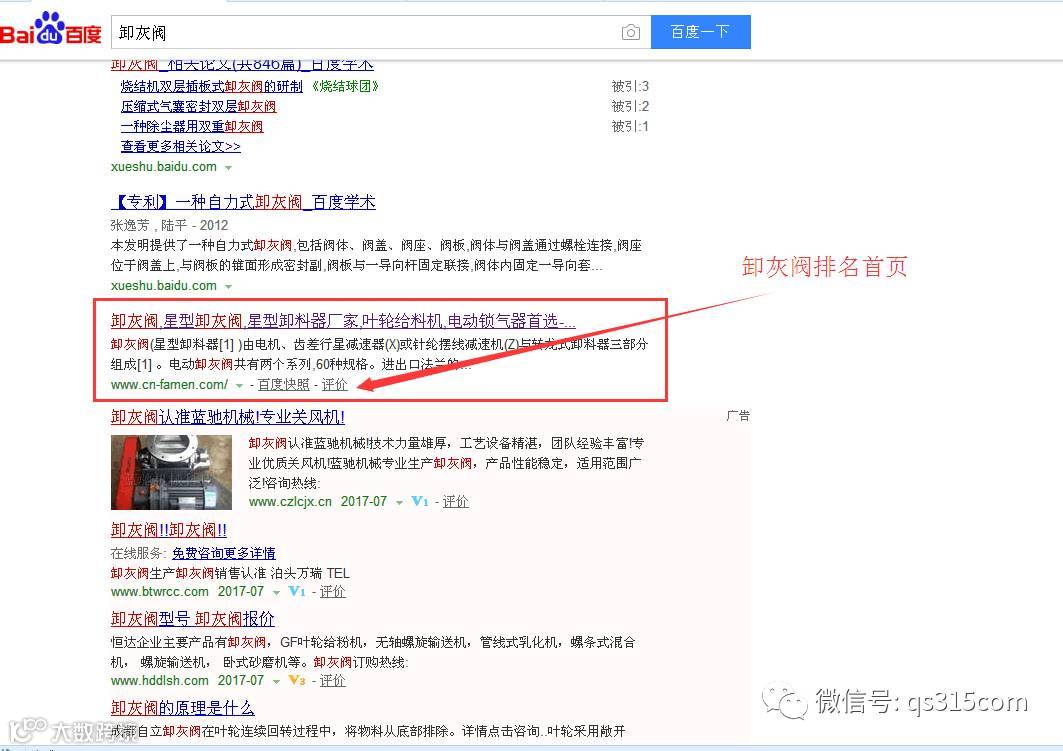
Task: Click the Baidu logo
Action: (52, 30)
